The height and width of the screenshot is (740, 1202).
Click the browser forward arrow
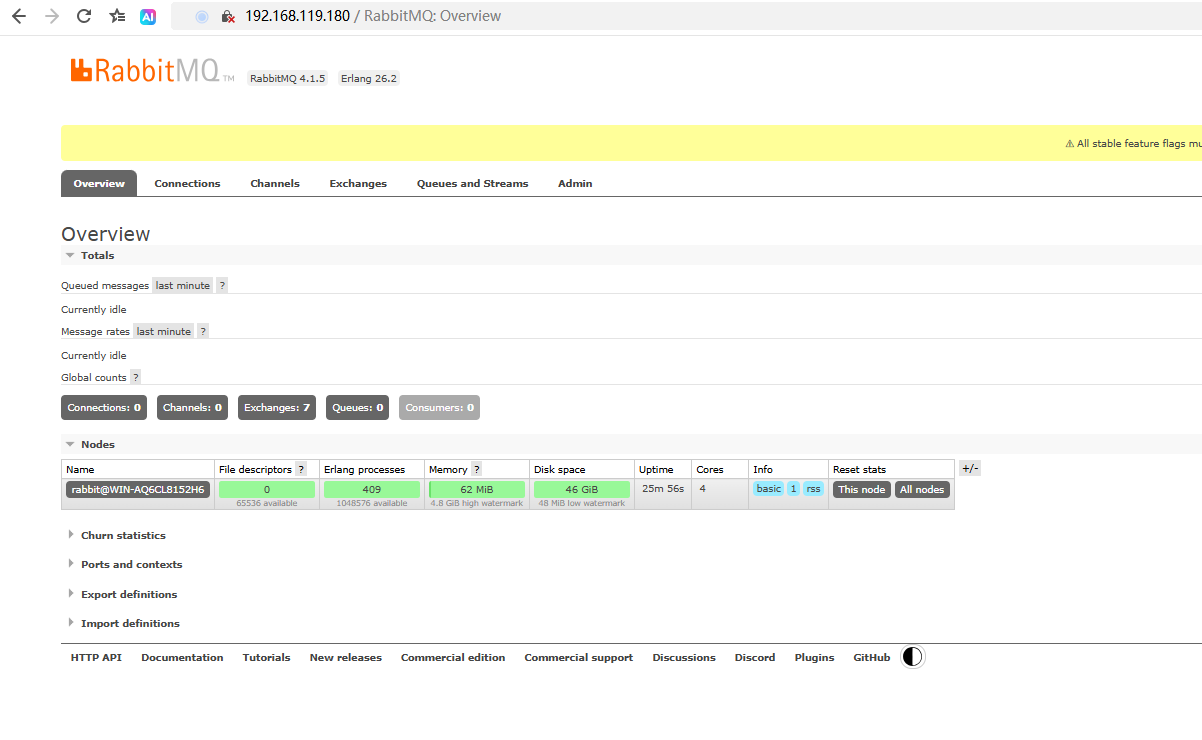(52, 16)
